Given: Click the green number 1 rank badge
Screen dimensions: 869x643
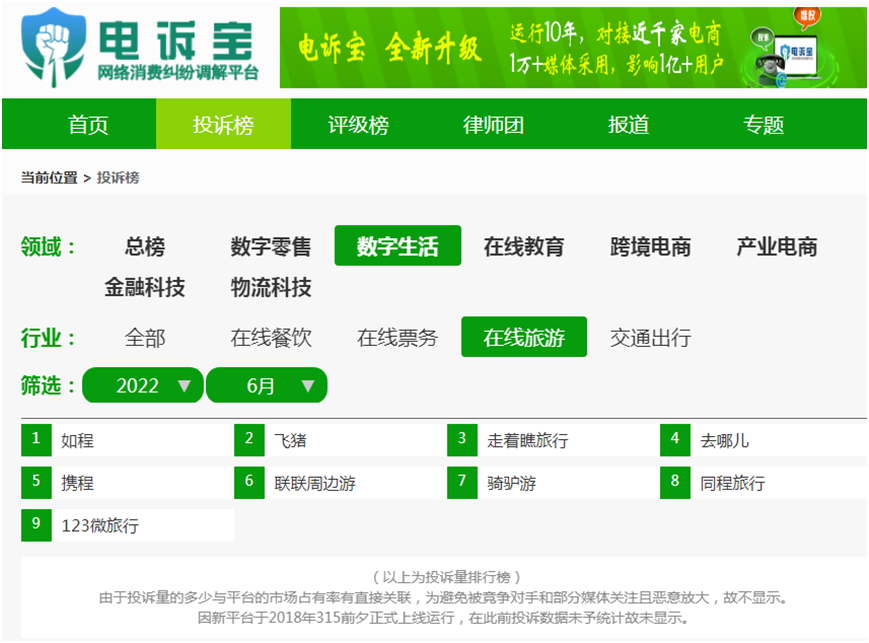Looking at the screenshot, I should (36, 439).
